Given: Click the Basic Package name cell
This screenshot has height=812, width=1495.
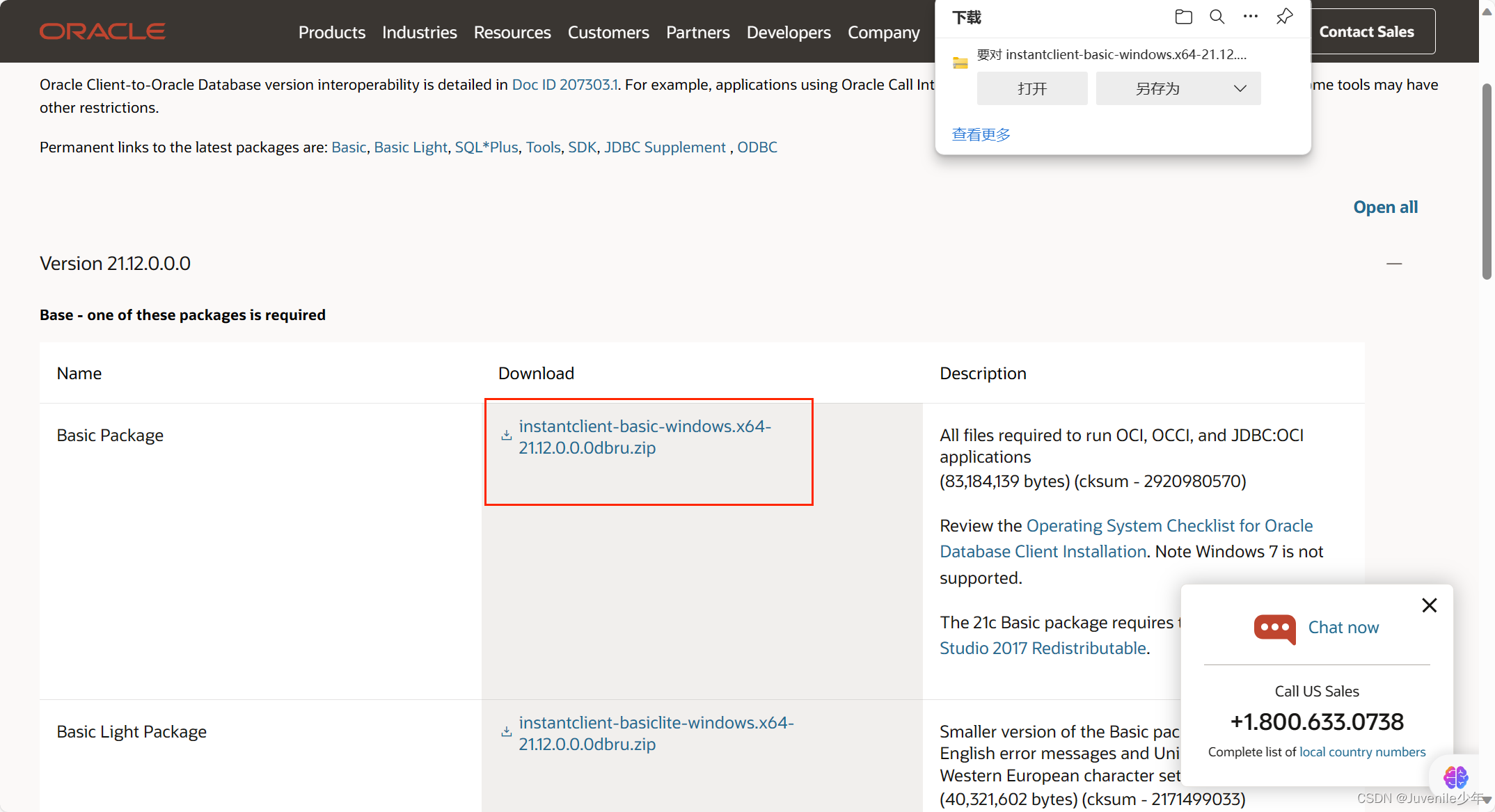Looking at the screenshot, I should 110,435.
